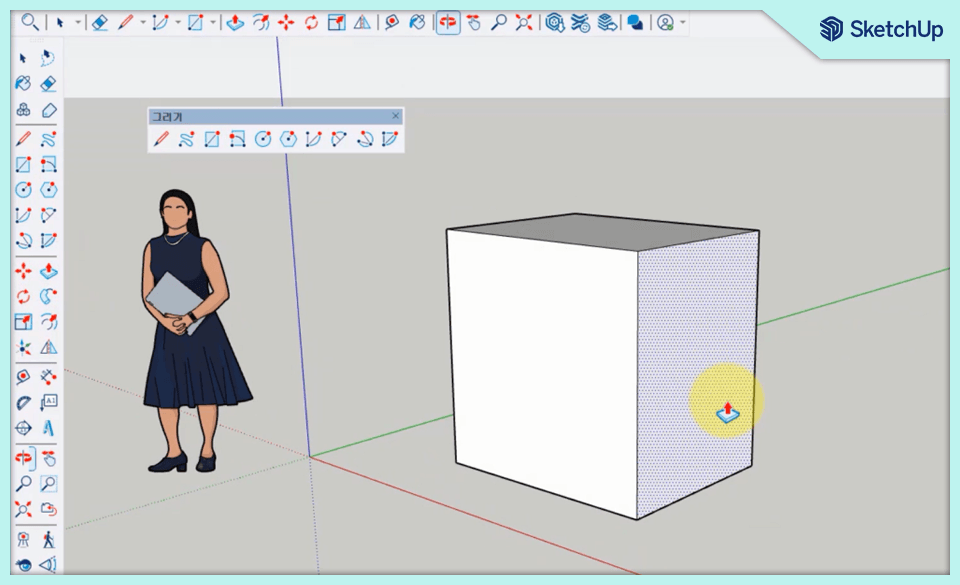
Task: Select the Section Plane tool
Action: [48, 564]
